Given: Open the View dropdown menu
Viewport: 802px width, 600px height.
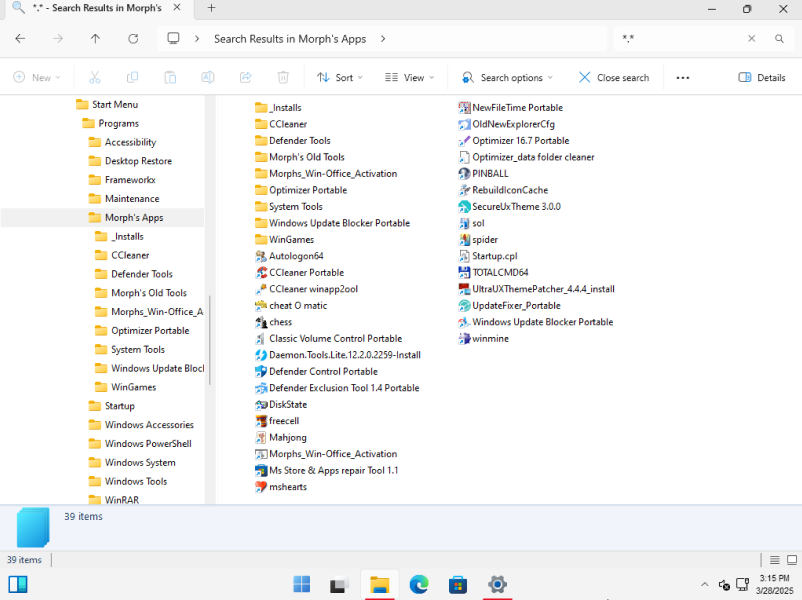Looking at the screenshot, I should (409, 78).
